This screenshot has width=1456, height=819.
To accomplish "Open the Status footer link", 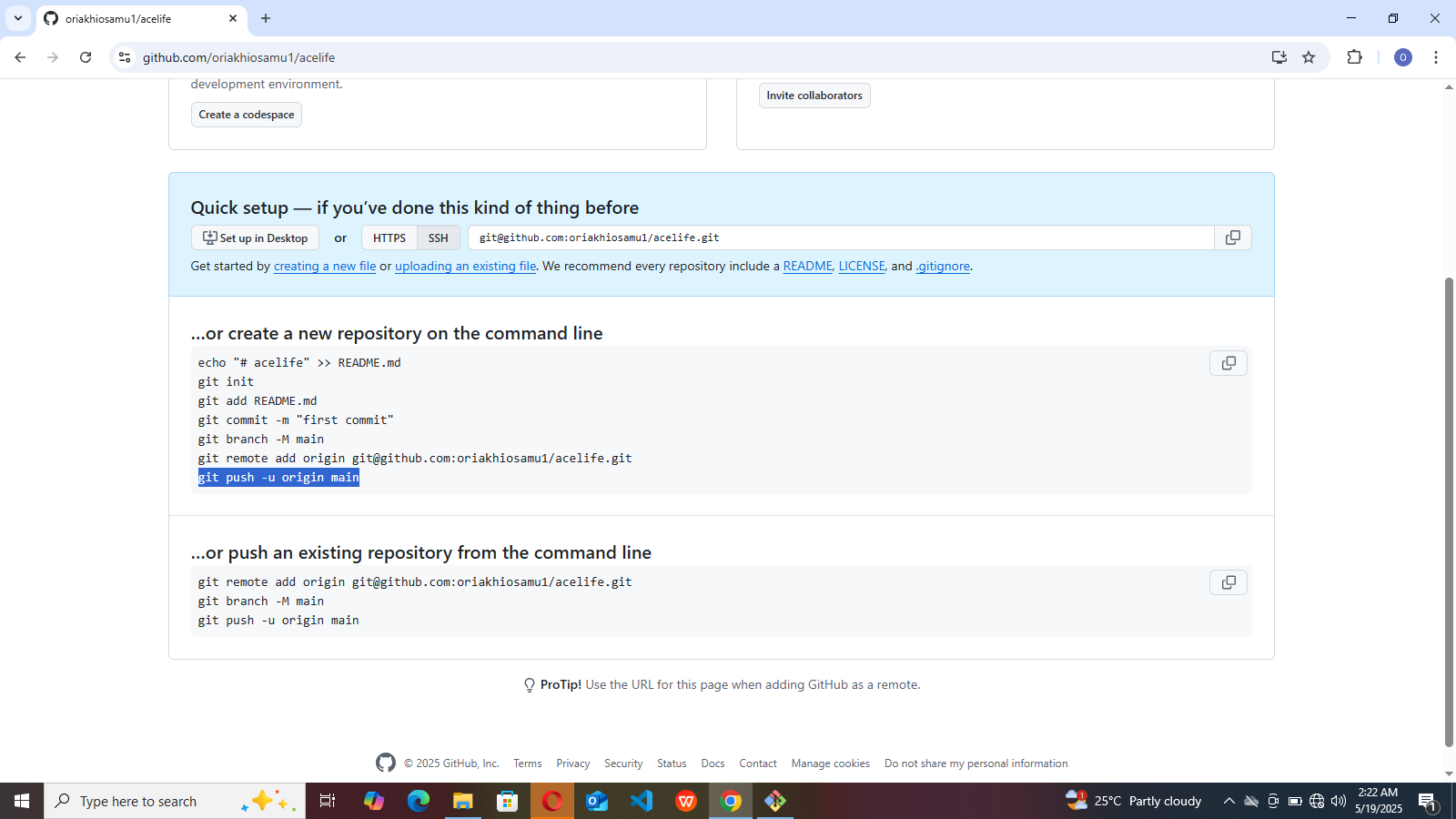I will pos(672,763).
